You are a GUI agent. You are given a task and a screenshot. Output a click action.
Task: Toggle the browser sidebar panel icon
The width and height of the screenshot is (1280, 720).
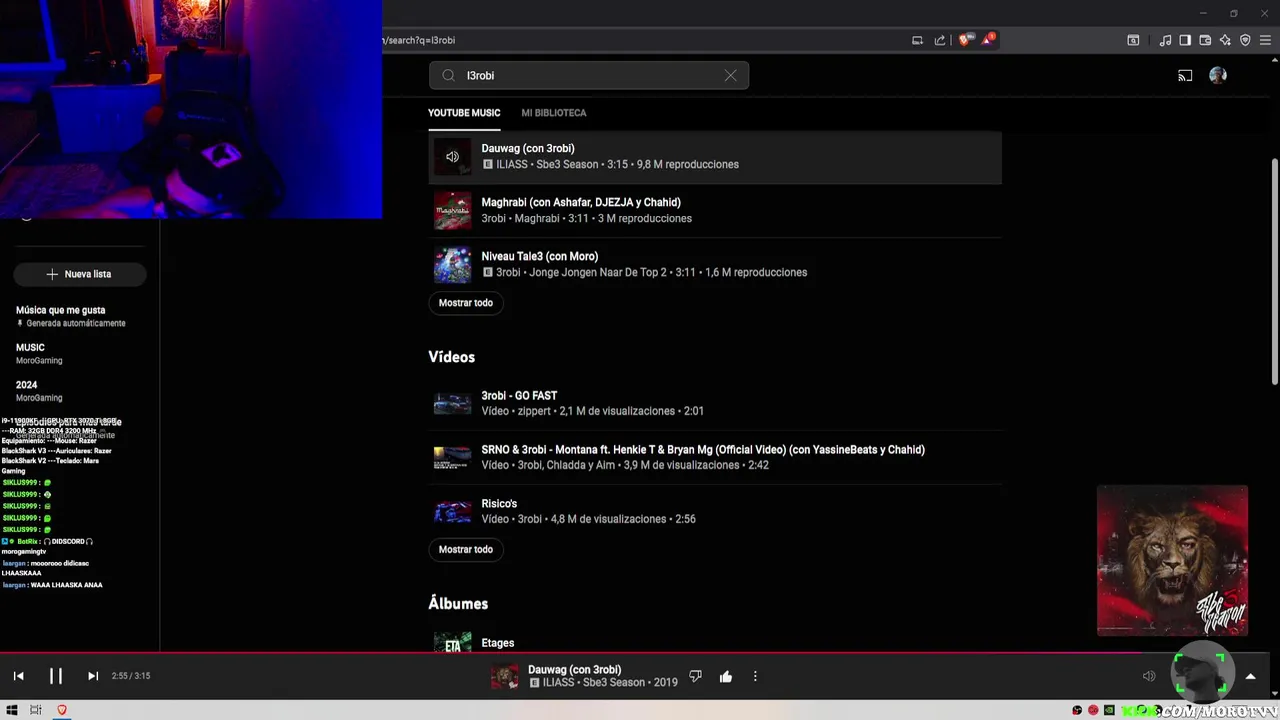1185,40
